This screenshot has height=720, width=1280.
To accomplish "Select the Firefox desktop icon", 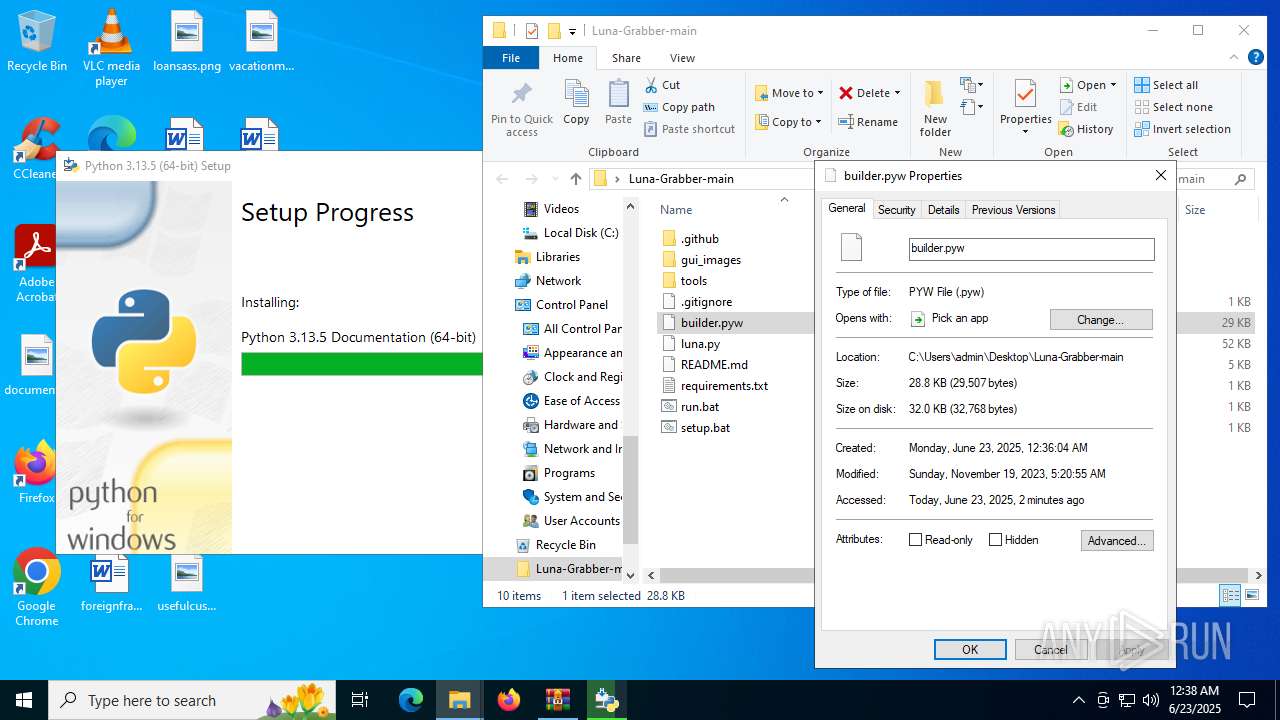I will [36, 472].
